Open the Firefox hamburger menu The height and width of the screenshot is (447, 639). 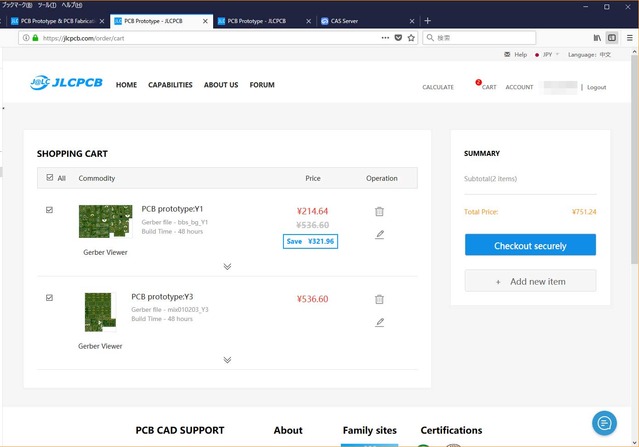[x=630, y=38]
